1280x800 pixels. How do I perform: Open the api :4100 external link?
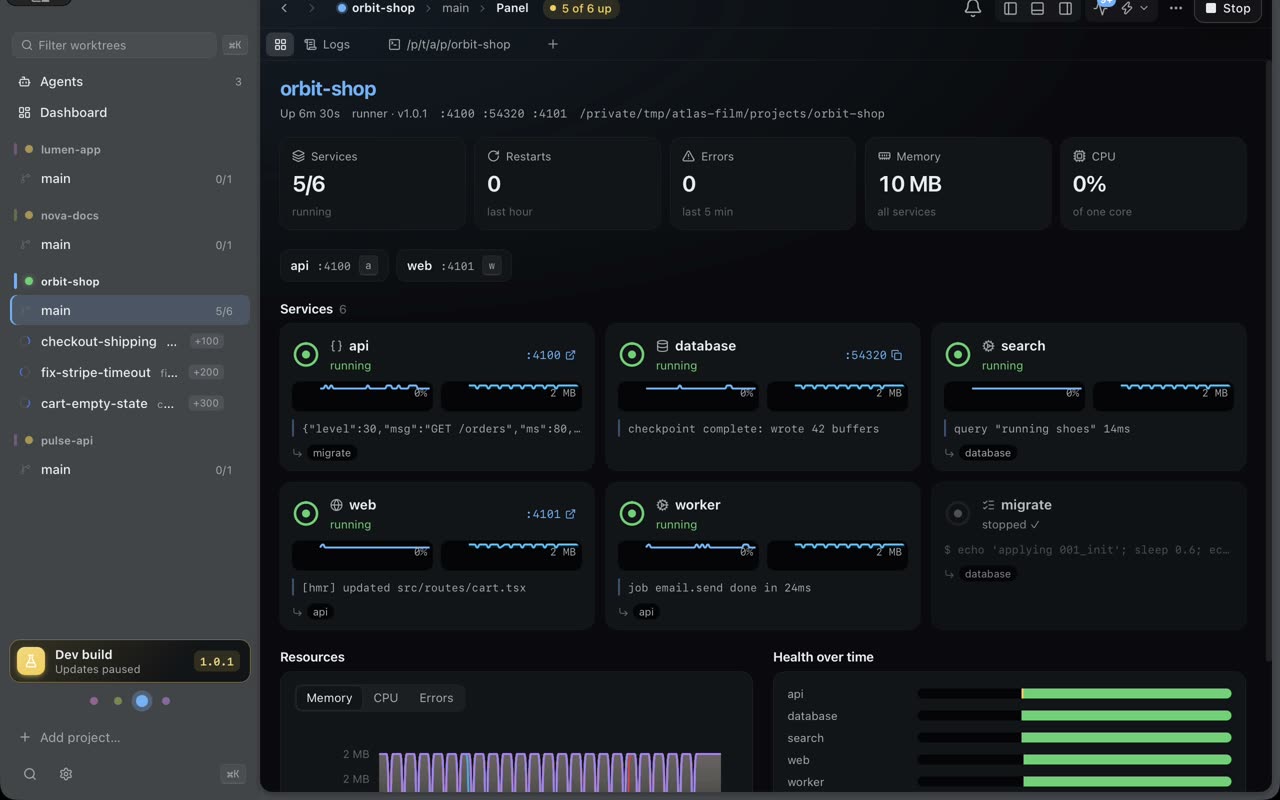click(x=551, y=355)
